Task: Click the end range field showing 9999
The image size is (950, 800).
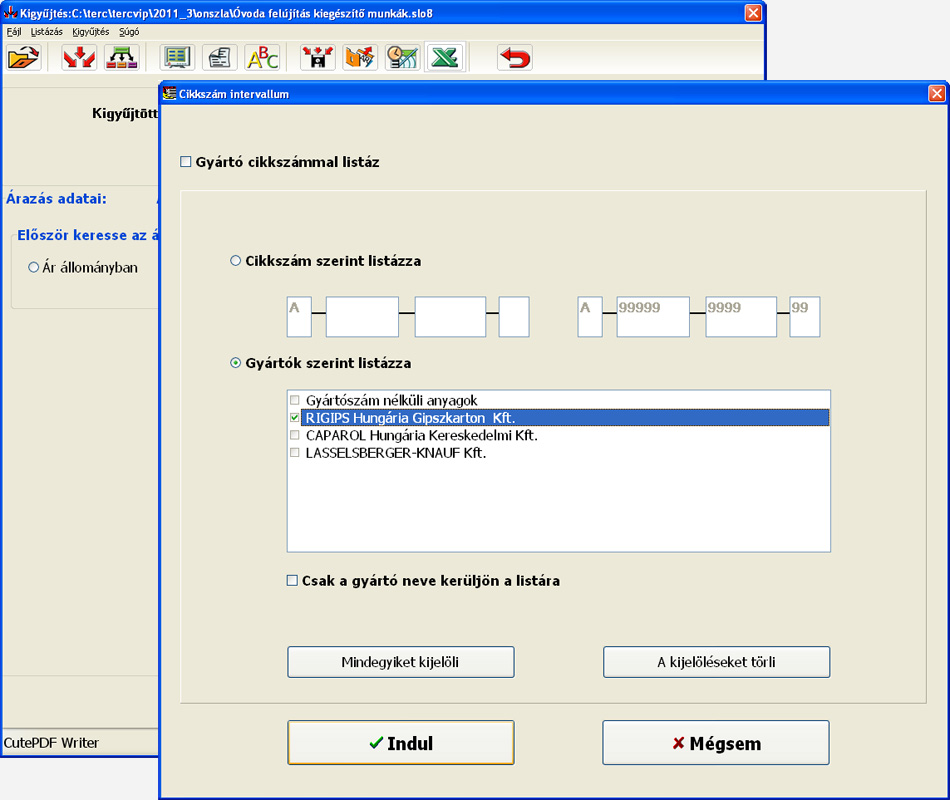Action: coord(741,316)
